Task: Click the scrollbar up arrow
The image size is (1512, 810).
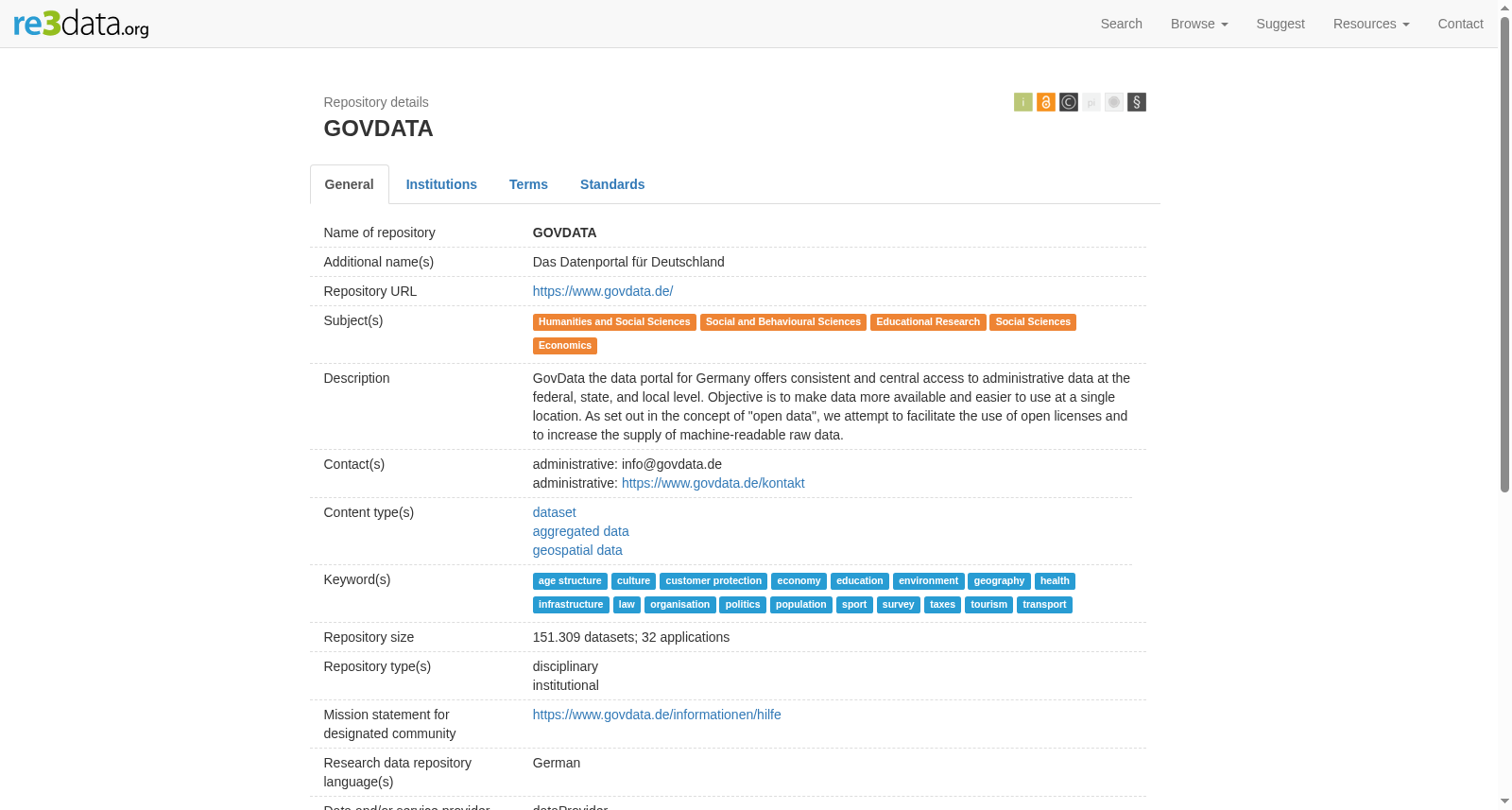Action: click(x=1504, y=7)
